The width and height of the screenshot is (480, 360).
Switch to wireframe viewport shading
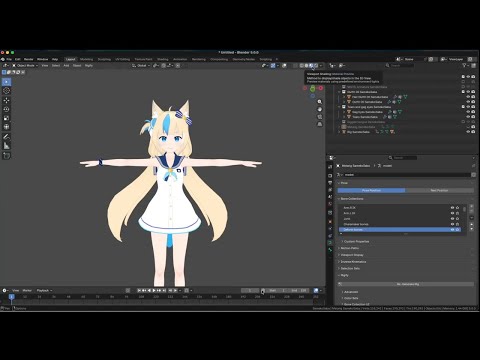(x=302, y=66)
